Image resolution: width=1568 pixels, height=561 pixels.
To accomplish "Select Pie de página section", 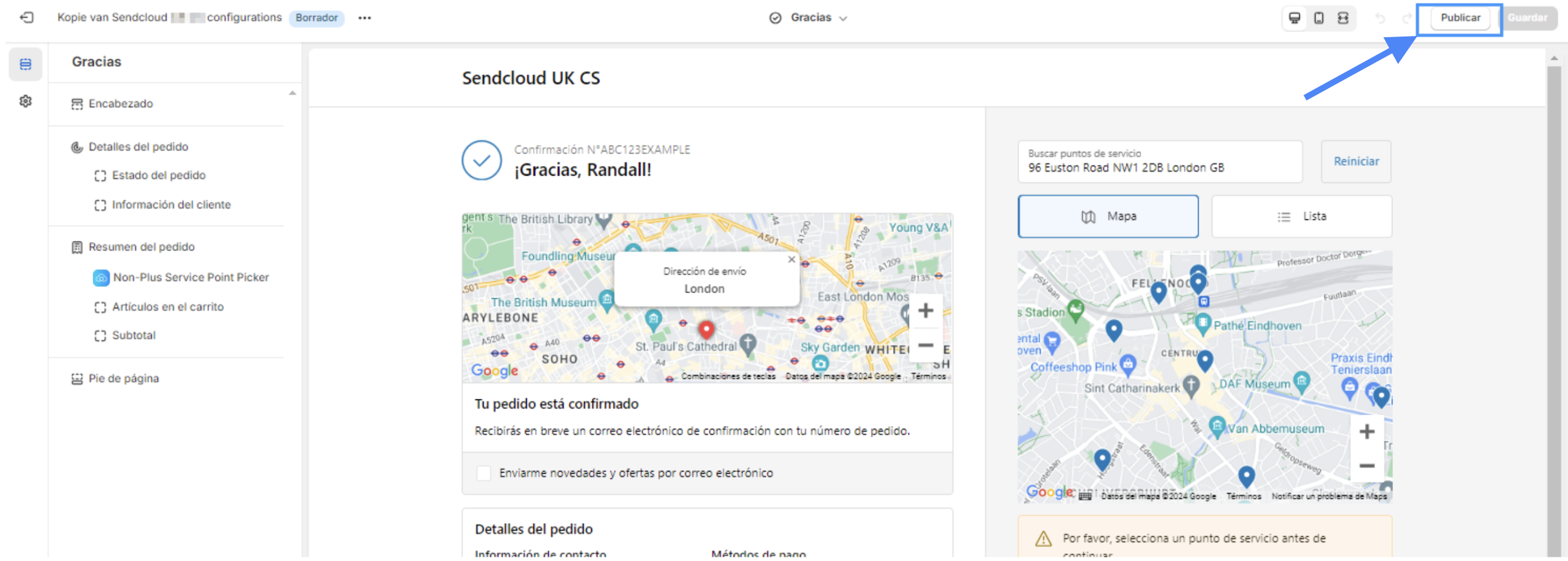I will click(124, 379).
